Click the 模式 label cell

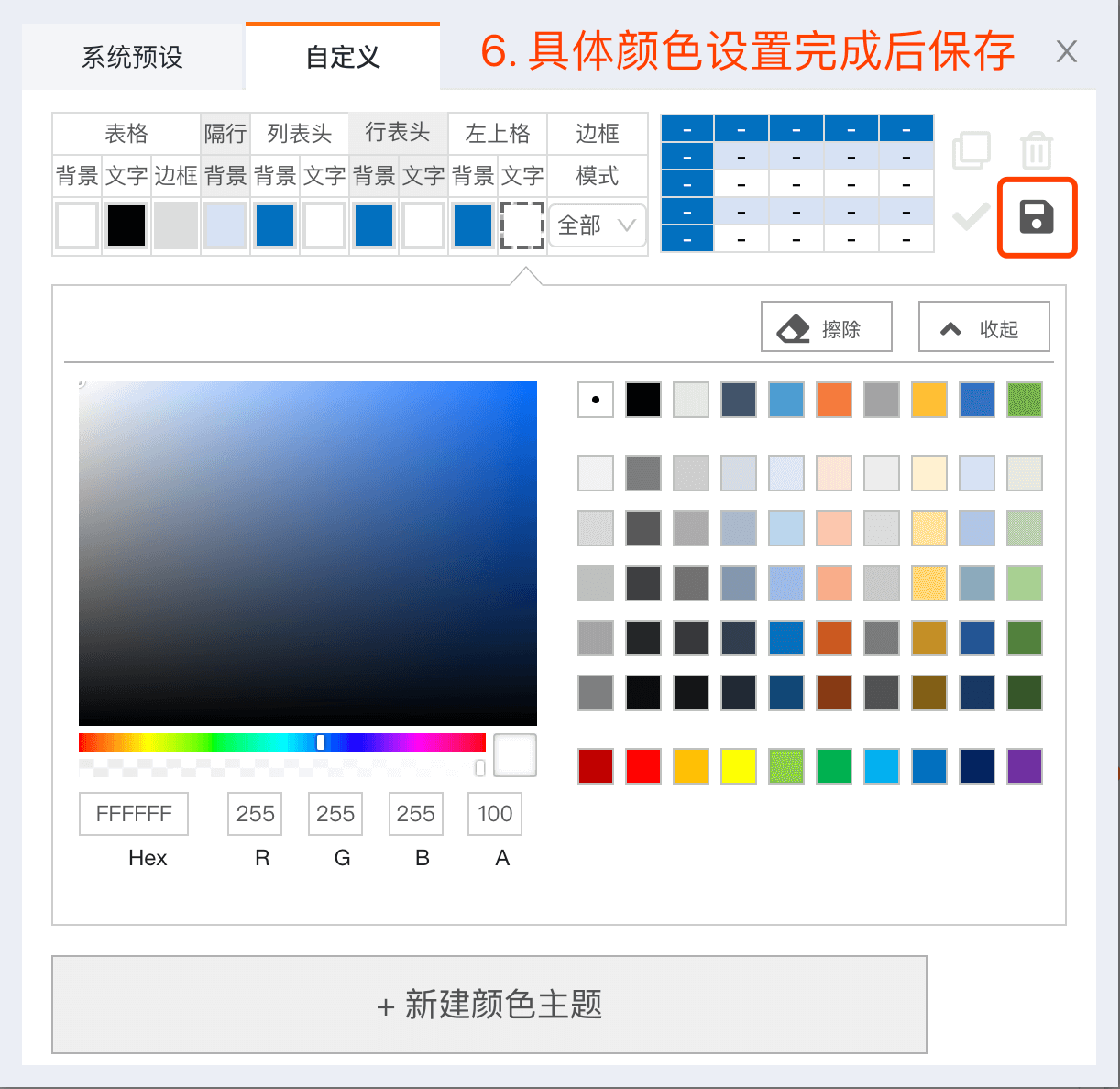[598, 176]
